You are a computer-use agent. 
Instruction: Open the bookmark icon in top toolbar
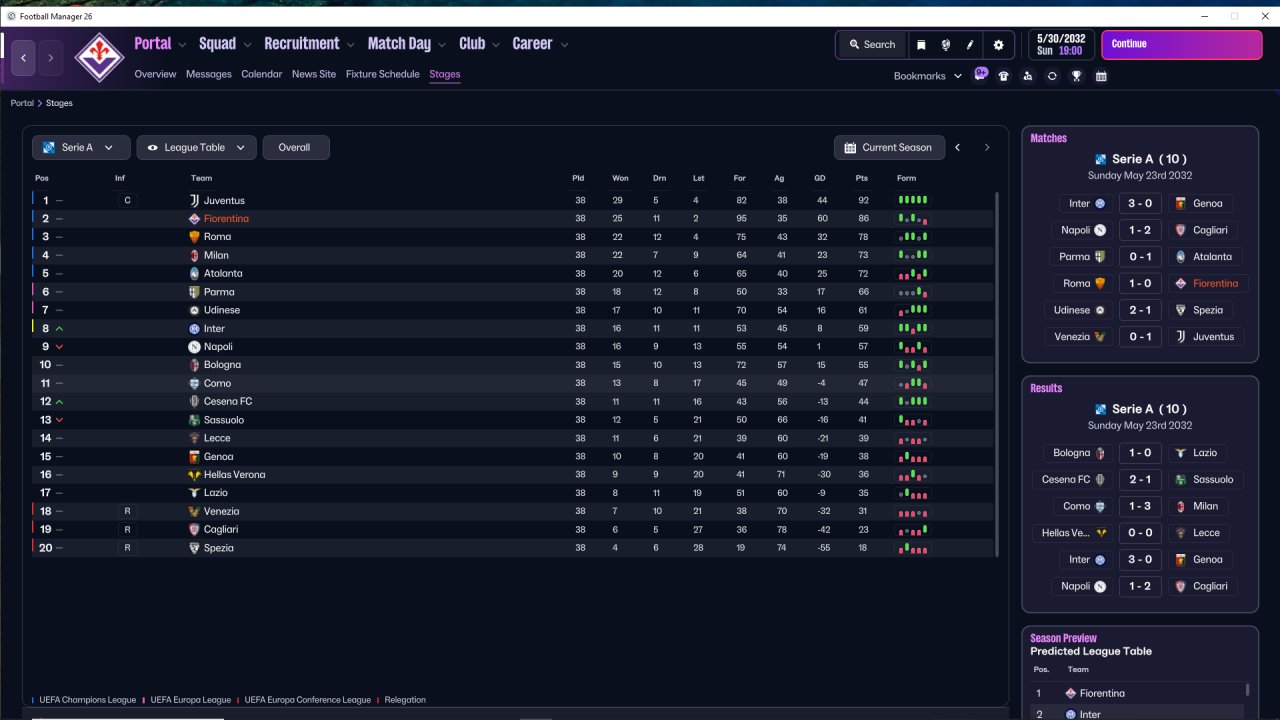(921, 45)
